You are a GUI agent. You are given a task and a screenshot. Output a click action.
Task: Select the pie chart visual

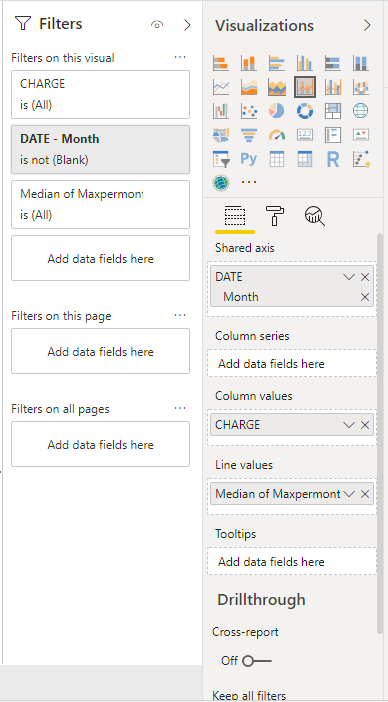click(277, 111)
